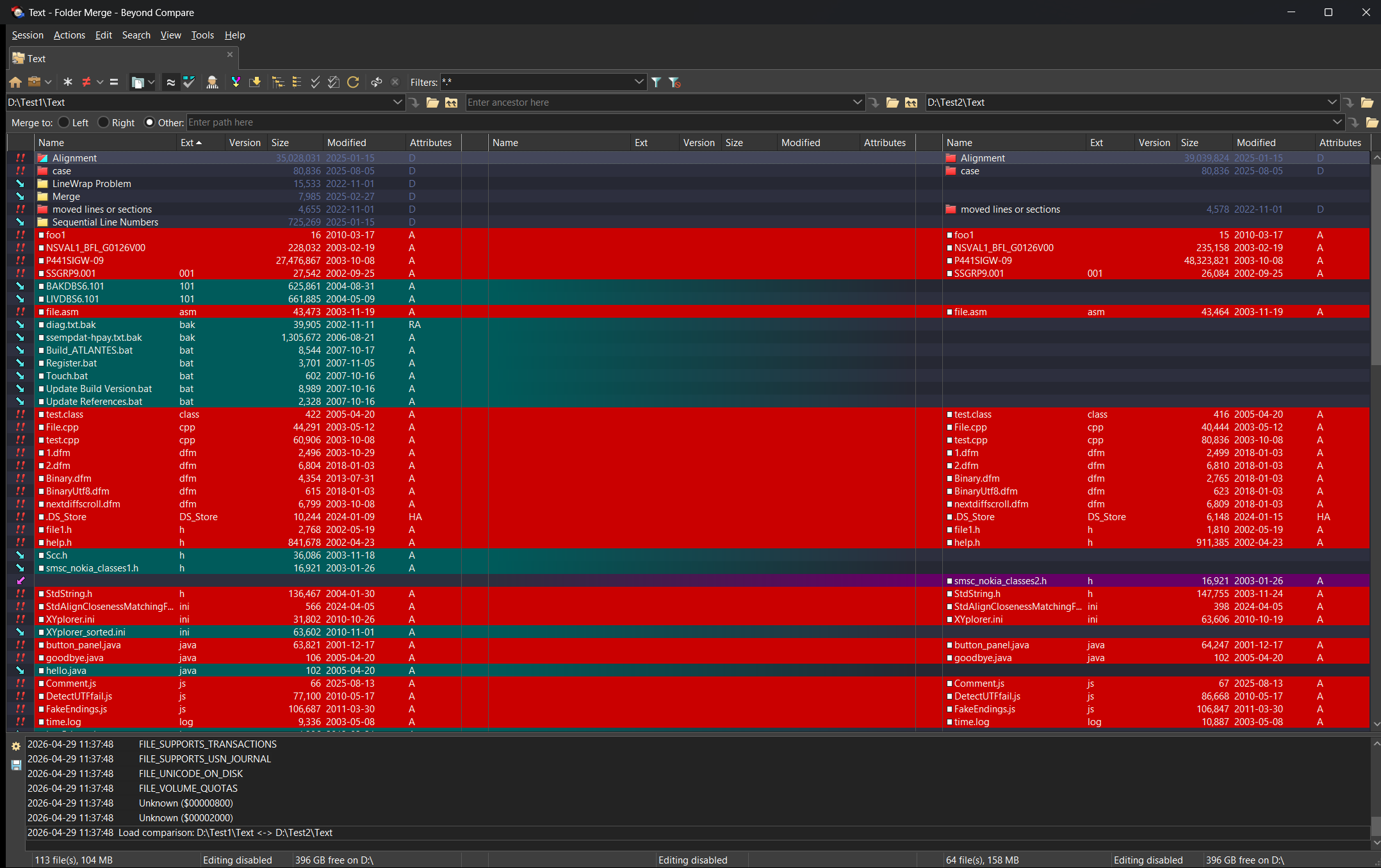Open the Rules checkmark toolbar icon
This screenshot has height=868, width=1381.
click(189, 82)
